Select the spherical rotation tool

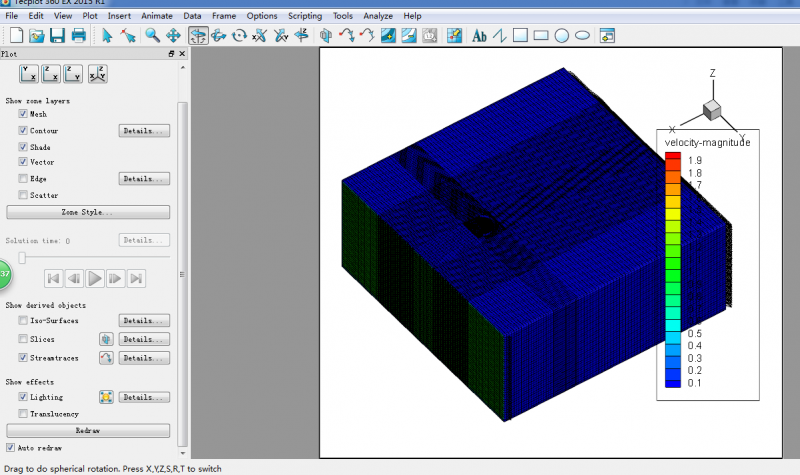pos(198,36)
